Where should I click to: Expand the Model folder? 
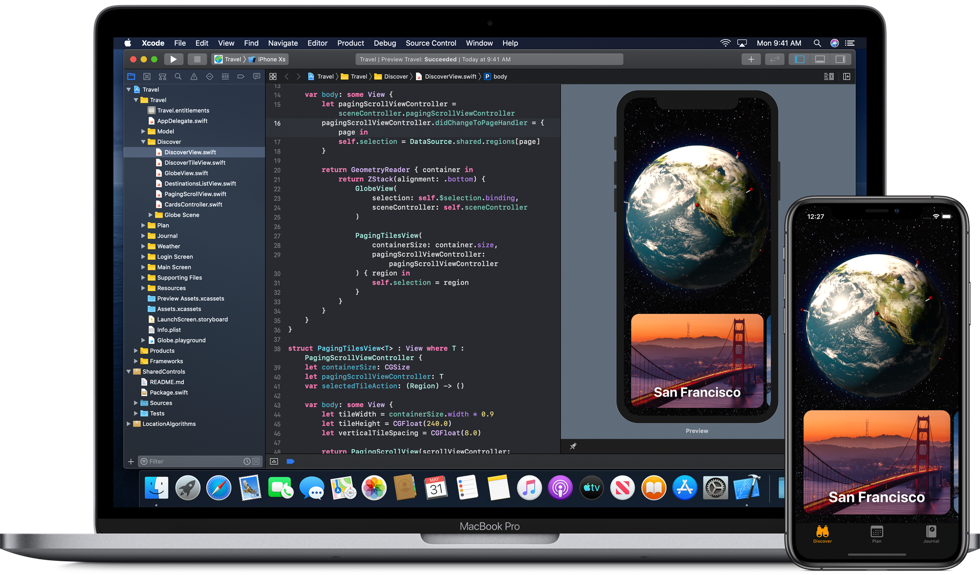click(x=143, y=131)
